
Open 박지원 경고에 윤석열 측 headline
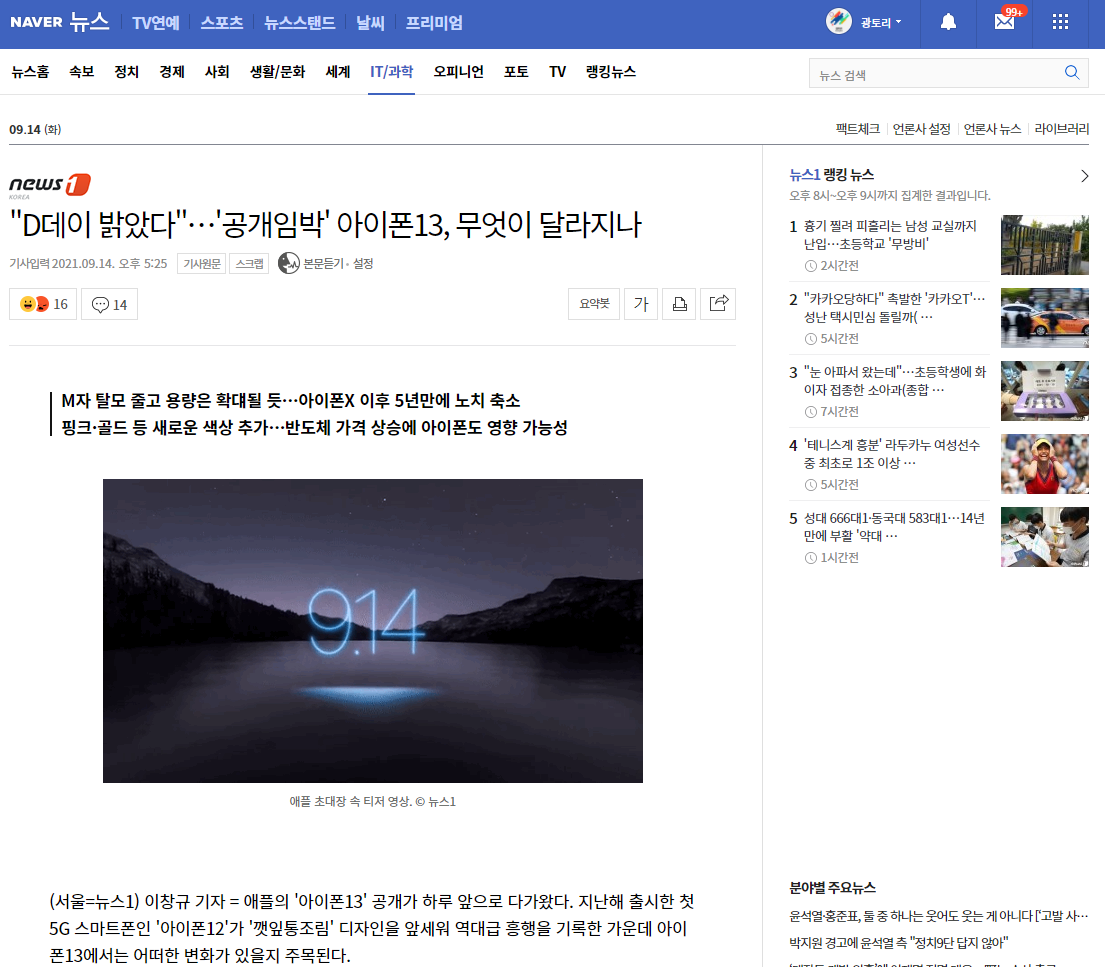click(x=899, y=942)
